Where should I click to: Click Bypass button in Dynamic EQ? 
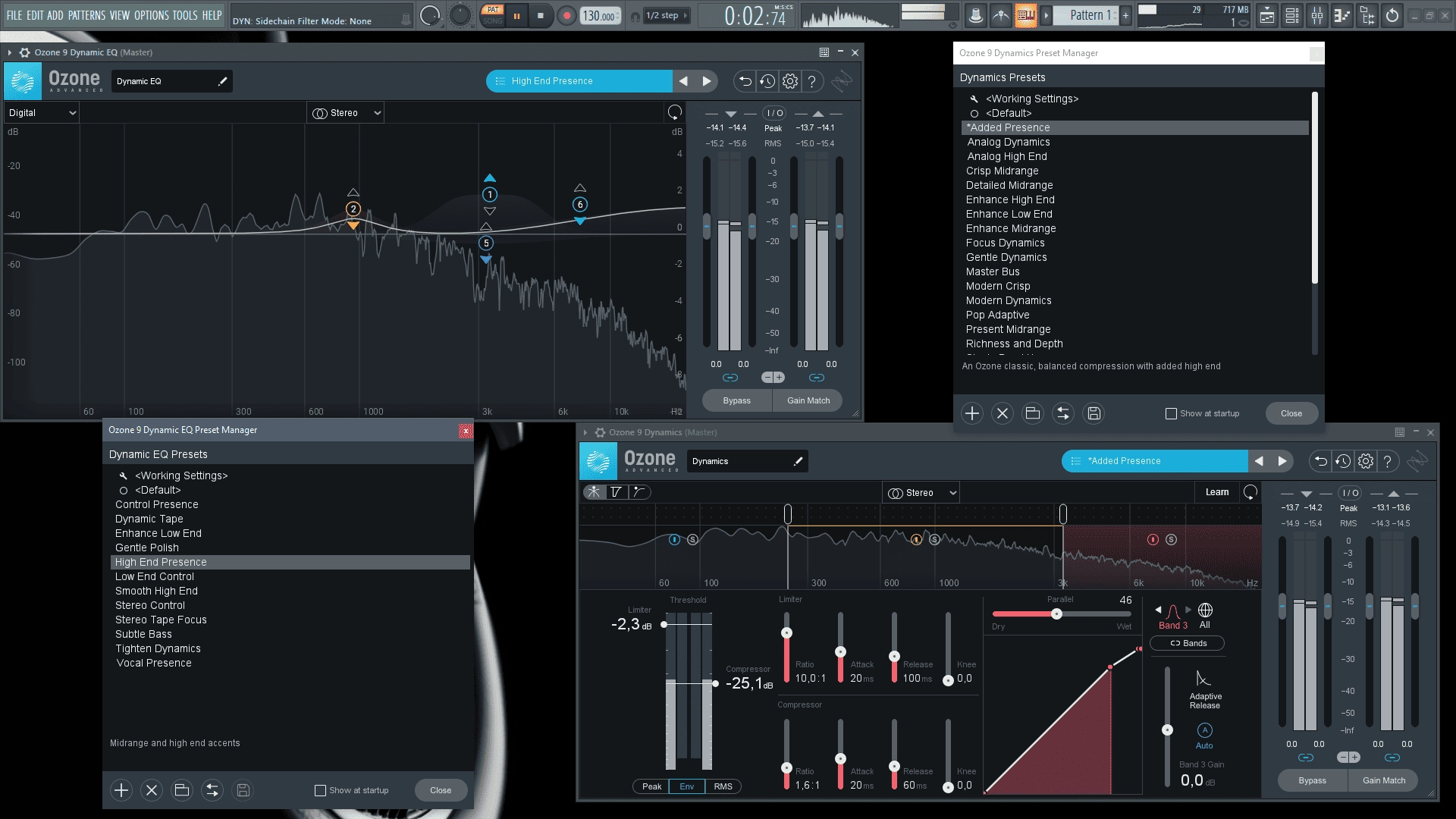click(x=737, y=400)
